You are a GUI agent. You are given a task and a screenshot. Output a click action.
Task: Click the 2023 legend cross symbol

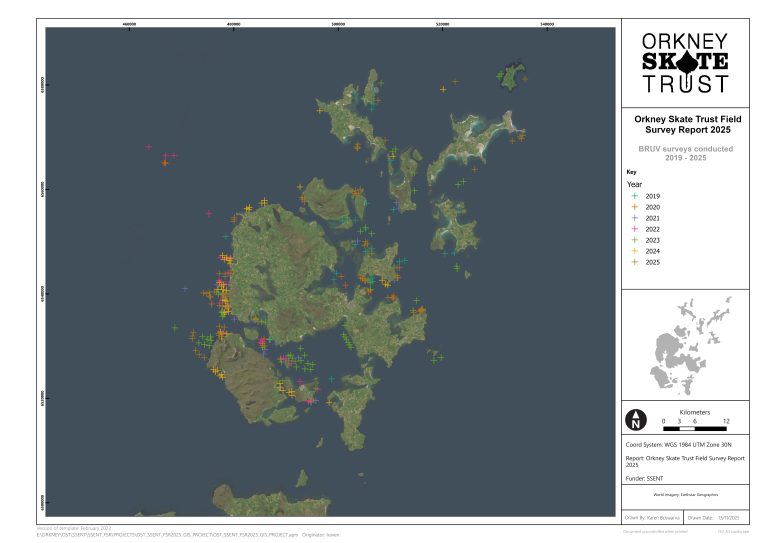click(632, 240)
